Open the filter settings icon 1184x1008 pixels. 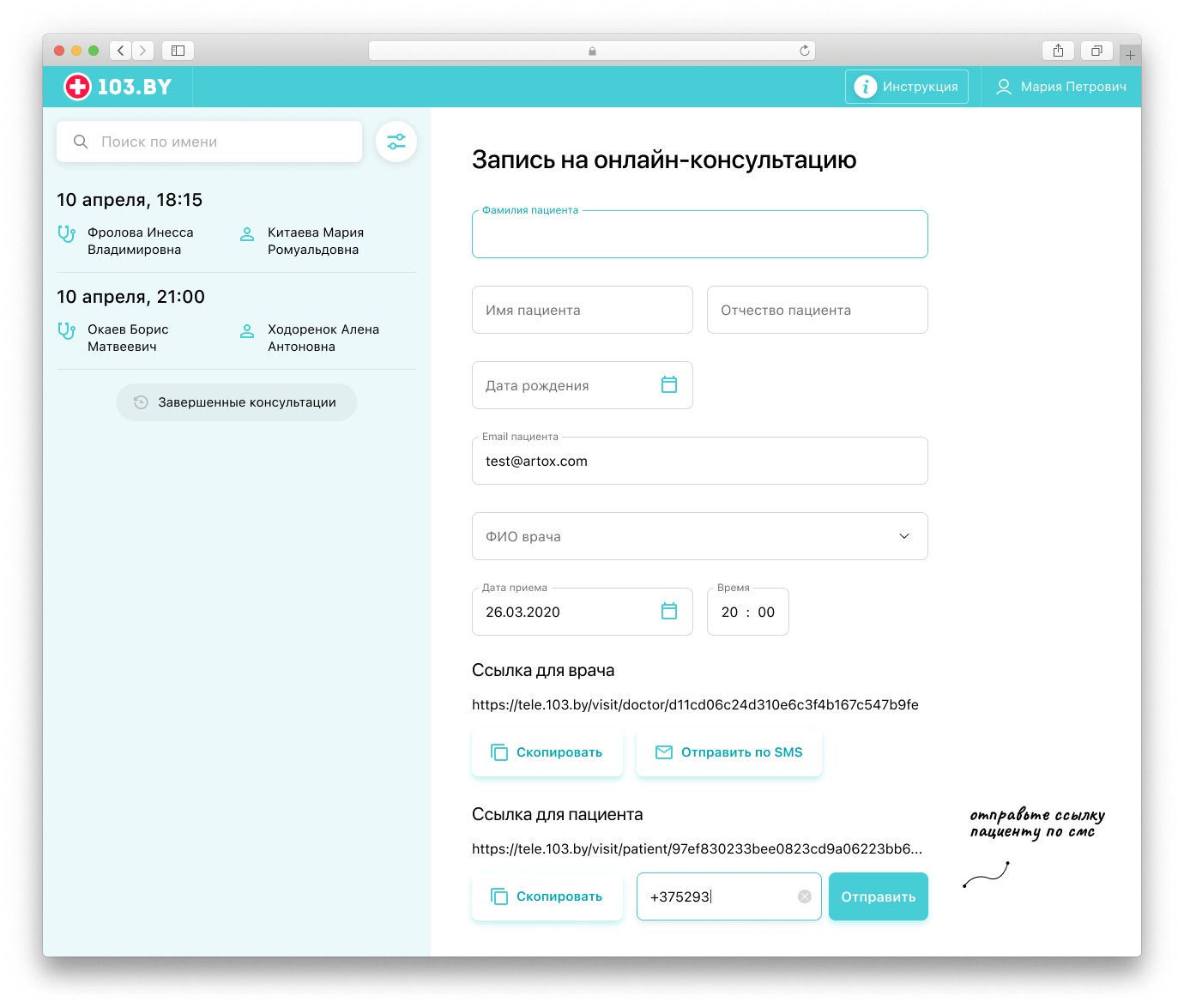396,142
